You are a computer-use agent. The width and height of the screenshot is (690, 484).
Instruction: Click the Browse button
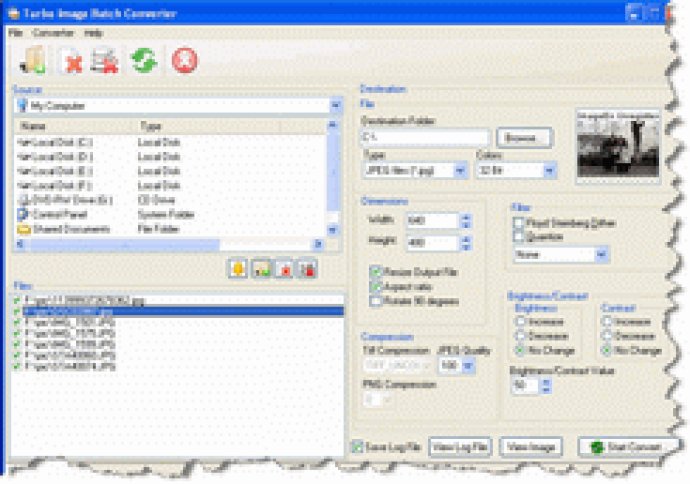click(x=524, y=138)
